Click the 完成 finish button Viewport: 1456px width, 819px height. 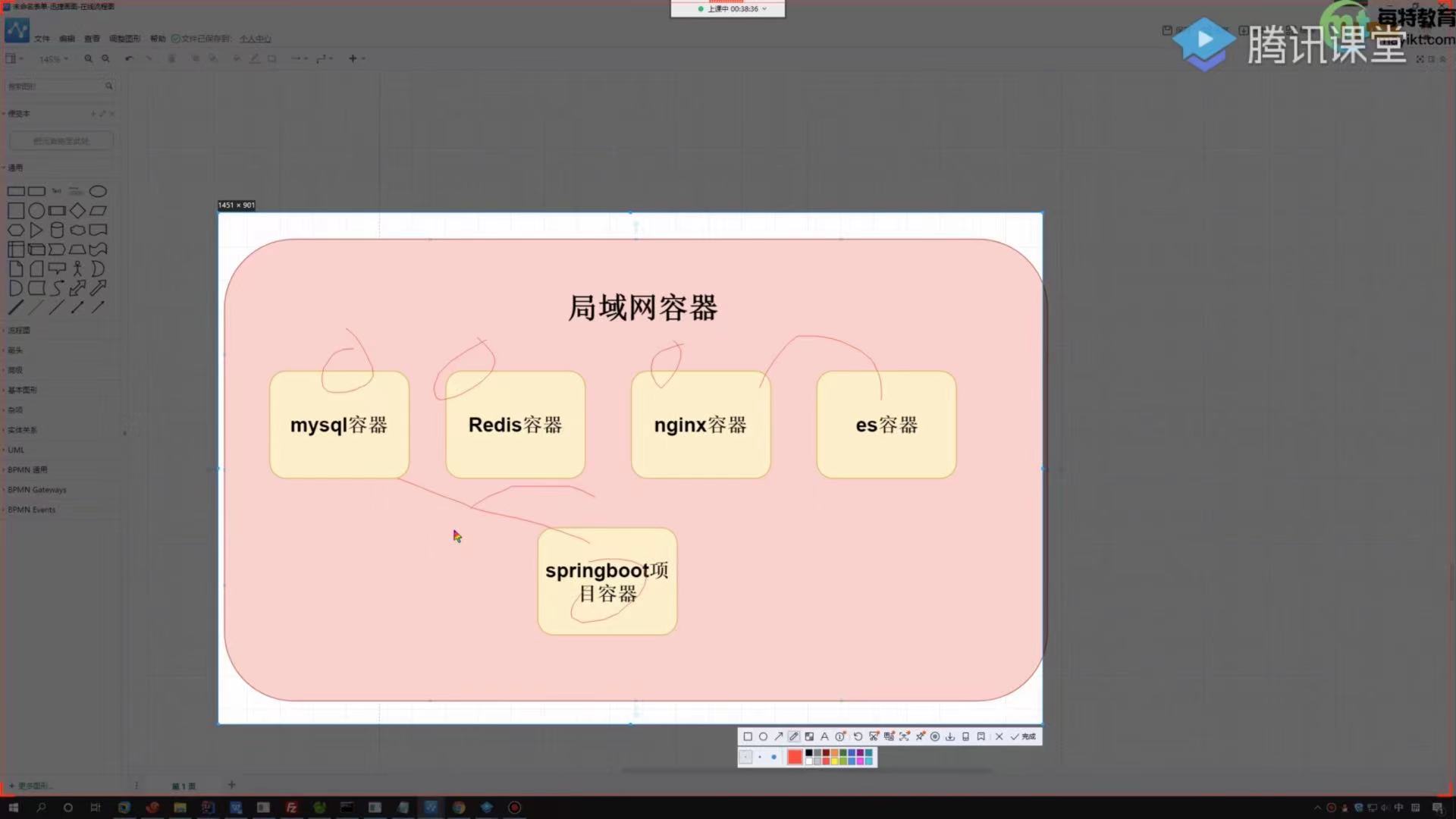click(x=1023, y=736)
